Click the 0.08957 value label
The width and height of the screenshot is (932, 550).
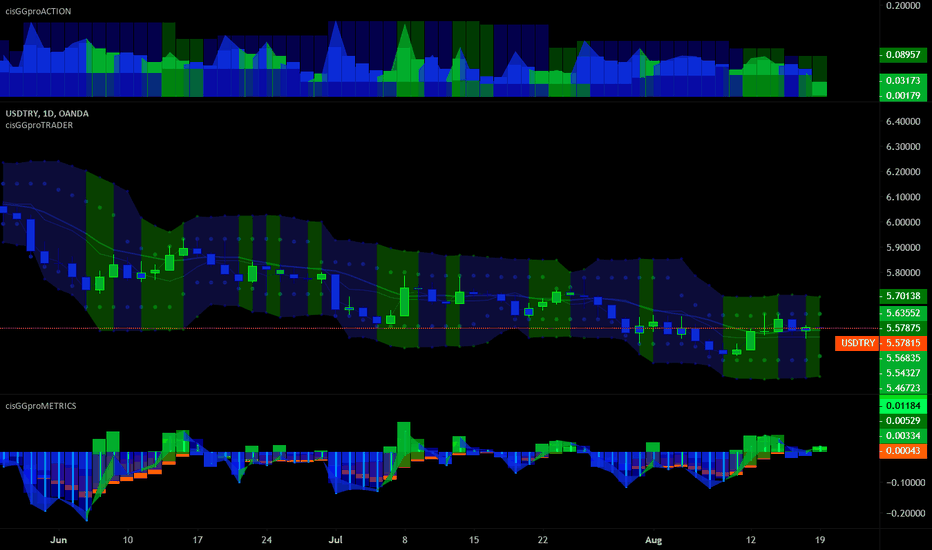click(903, 55)
